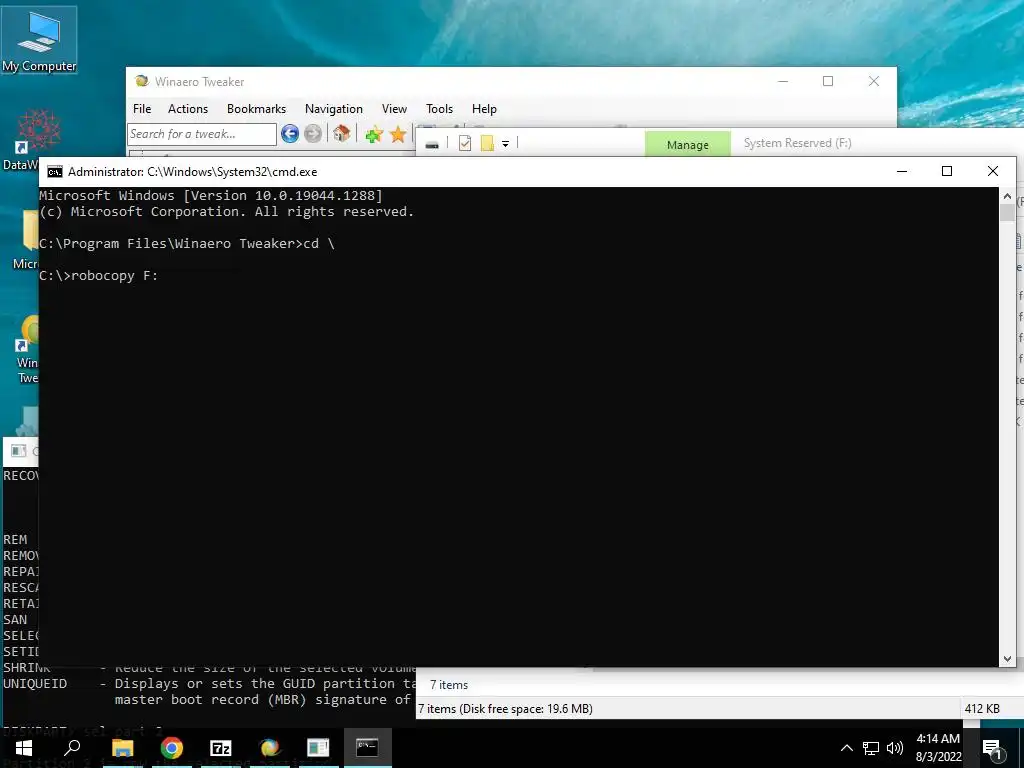Close the Winaero Tweaker window

click(874, 81)
